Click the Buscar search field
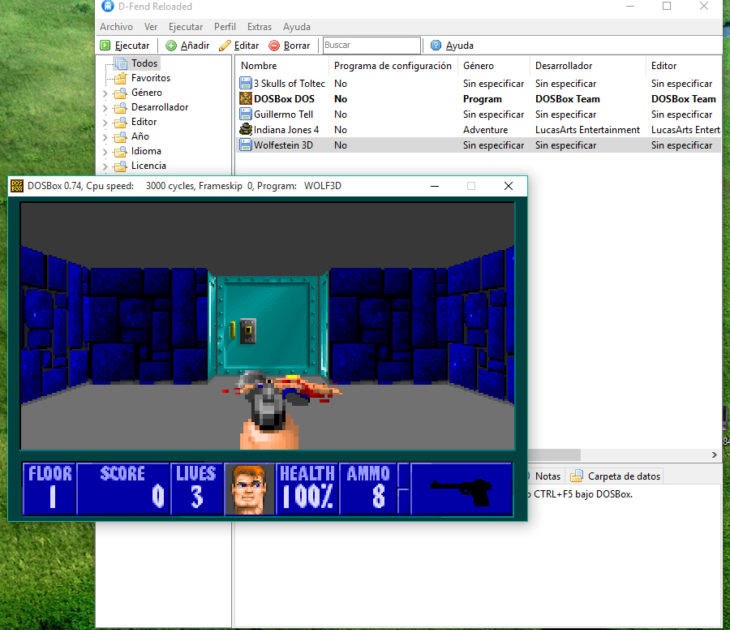This screenshot has width=730, height=630. [372, 45]
